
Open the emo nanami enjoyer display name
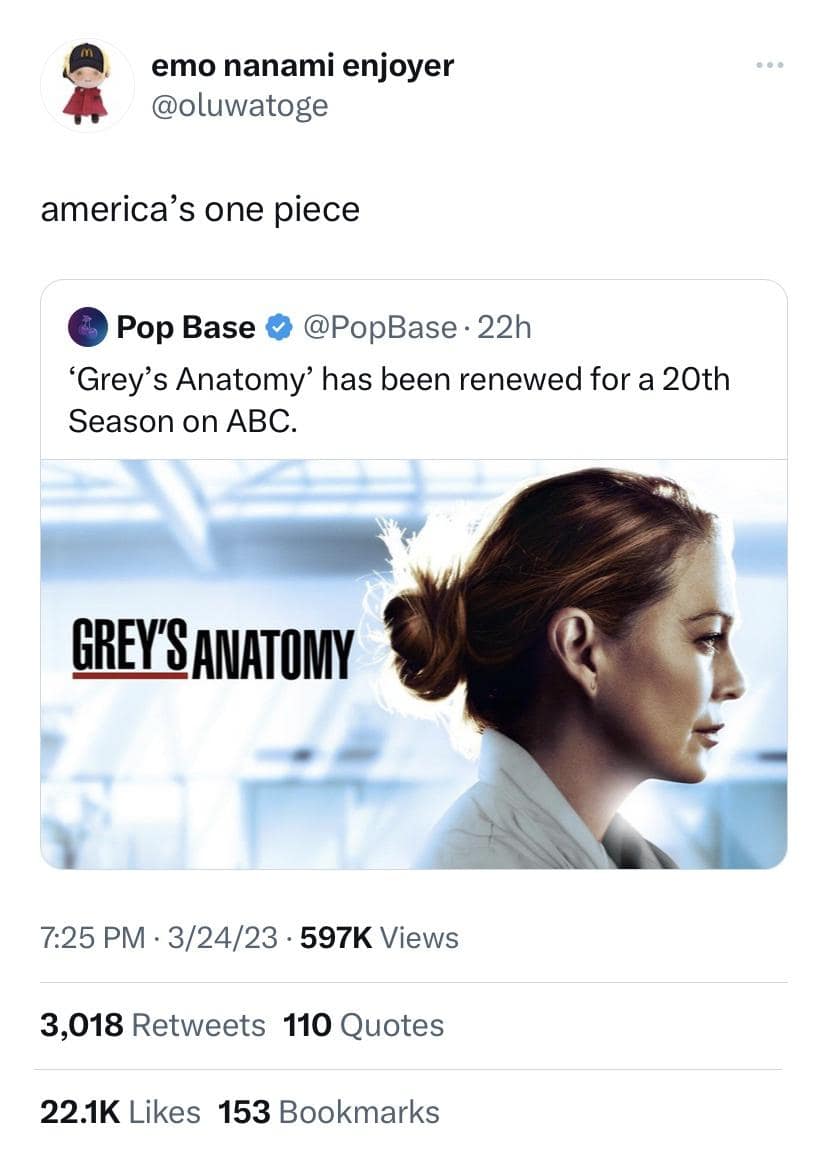point(302,66)
